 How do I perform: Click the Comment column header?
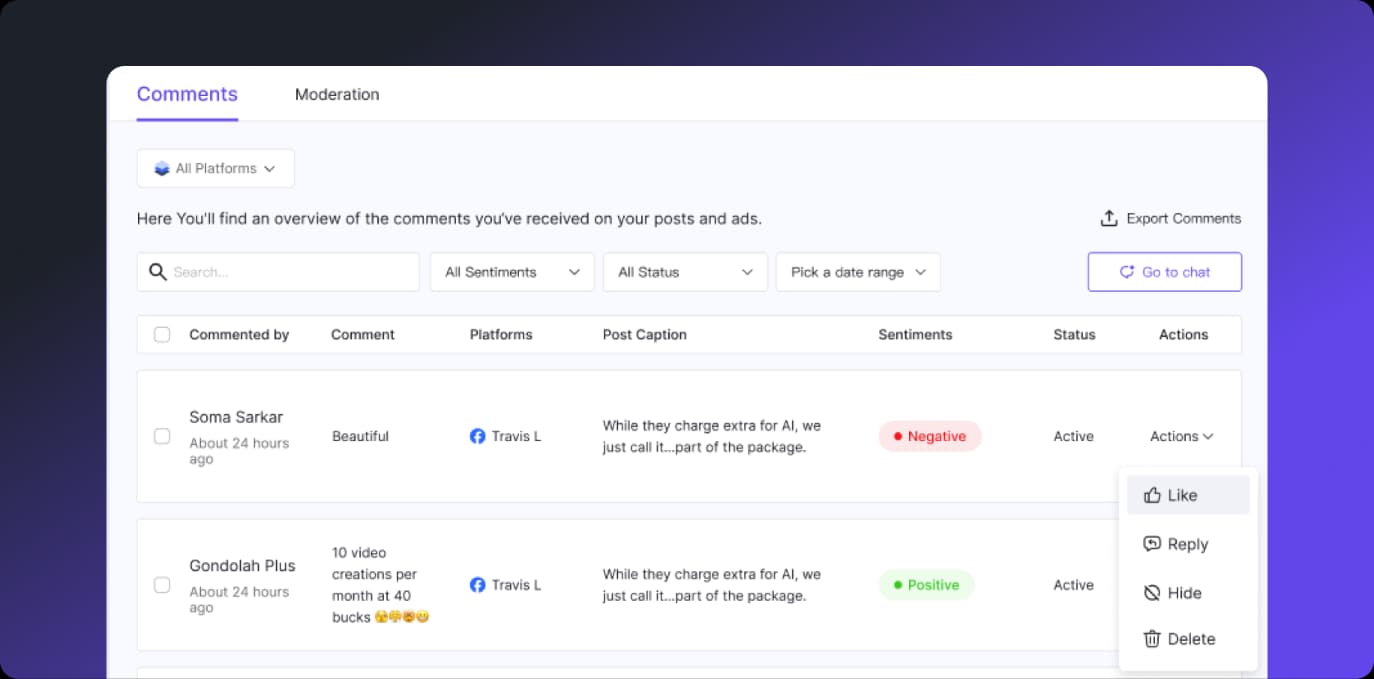363,335
